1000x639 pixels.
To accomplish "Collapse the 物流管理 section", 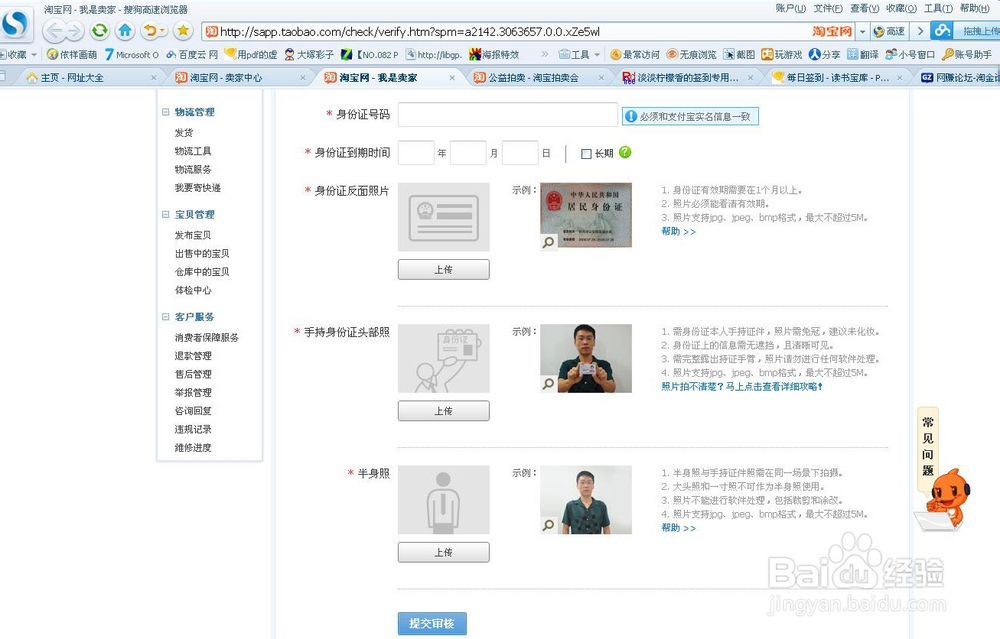I will pos(166,112).
